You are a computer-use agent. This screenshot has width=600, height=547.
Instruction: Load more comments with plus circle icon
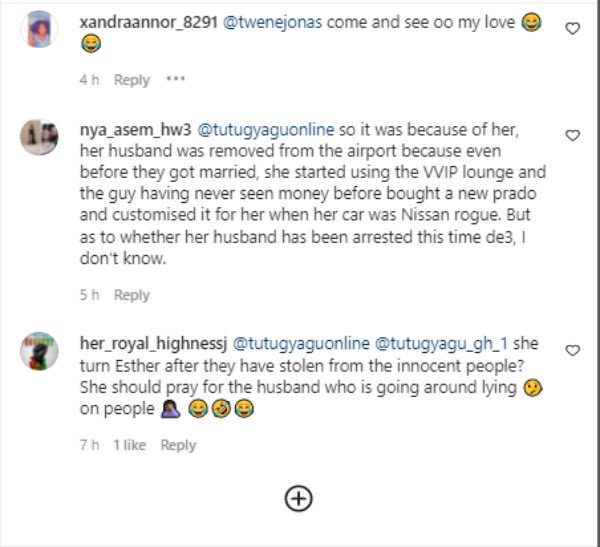point(298,499)
